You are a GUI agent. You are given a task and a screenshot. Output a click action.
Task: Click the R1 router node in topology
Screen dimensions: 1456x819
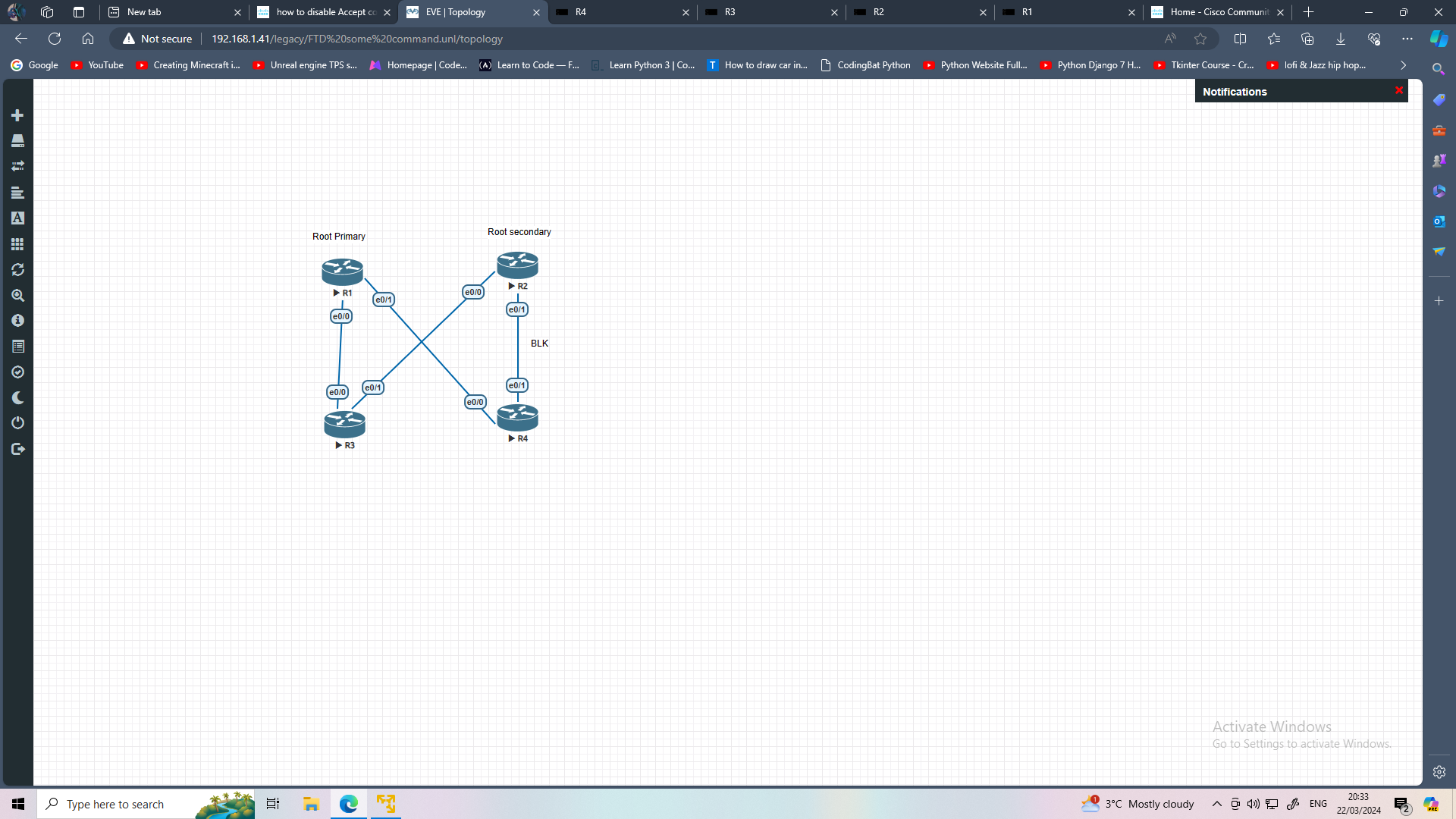[x=342, y=271]
